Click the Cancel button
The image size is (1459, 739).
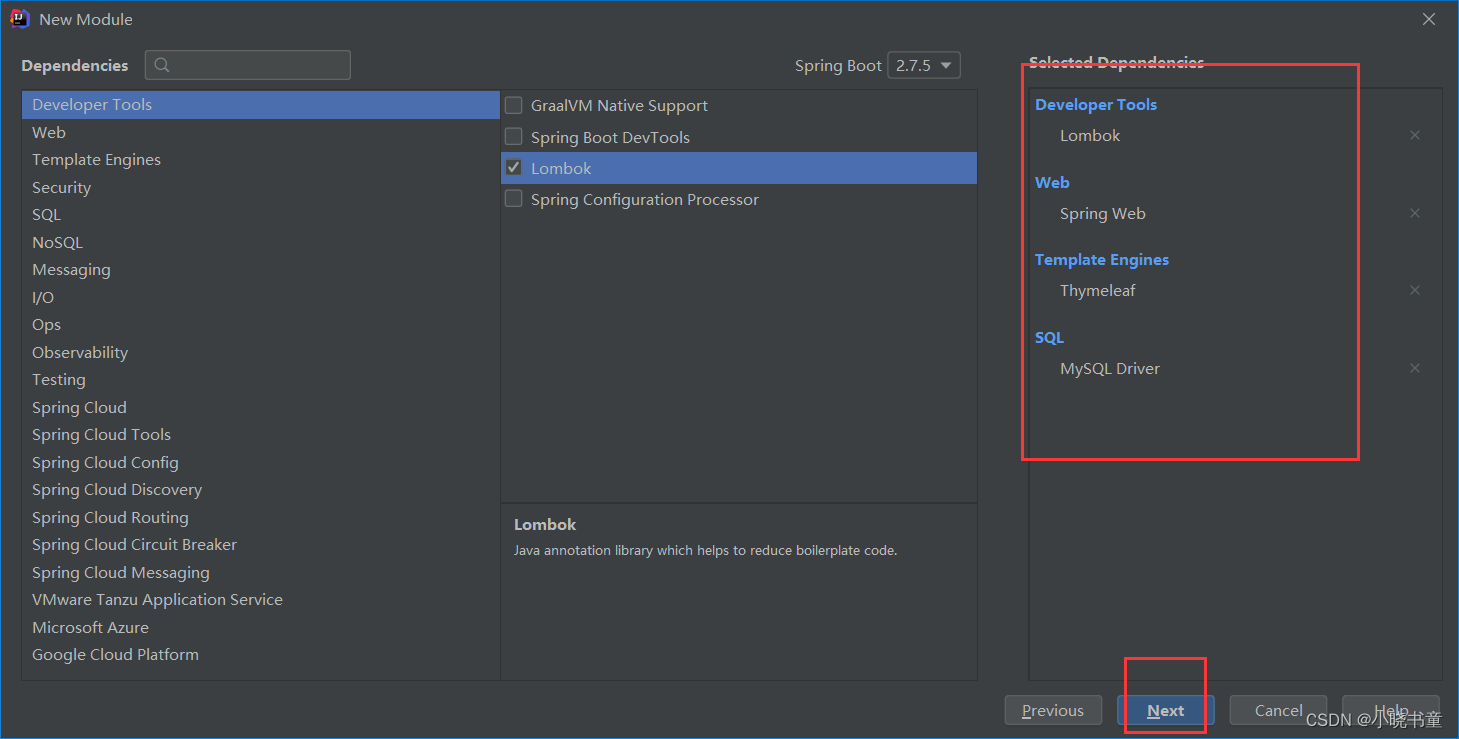pos(1278,710)
